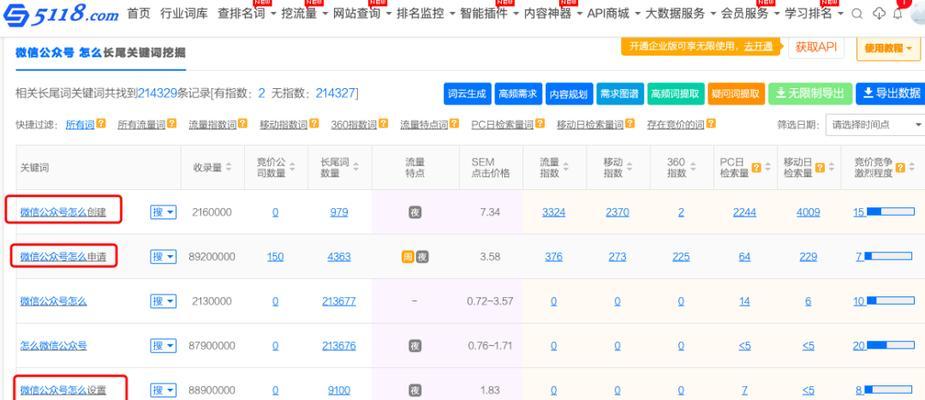The image size is (925, 400).
Task: Click the help icon next to 流量指数词
Action: click(242, 124)
